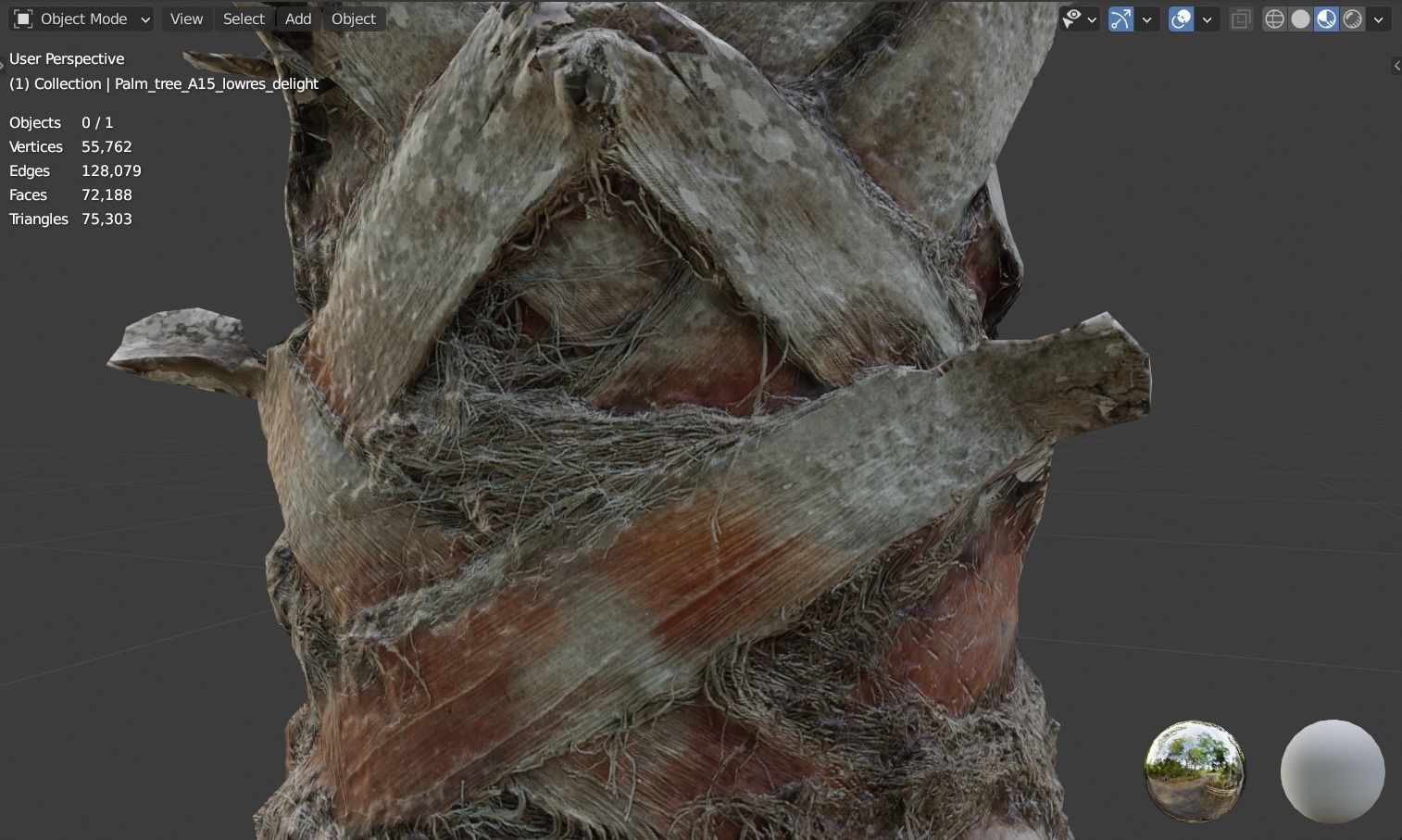Click the Object Mode cube icon
1402x840 pixels.
coord(23,19)
